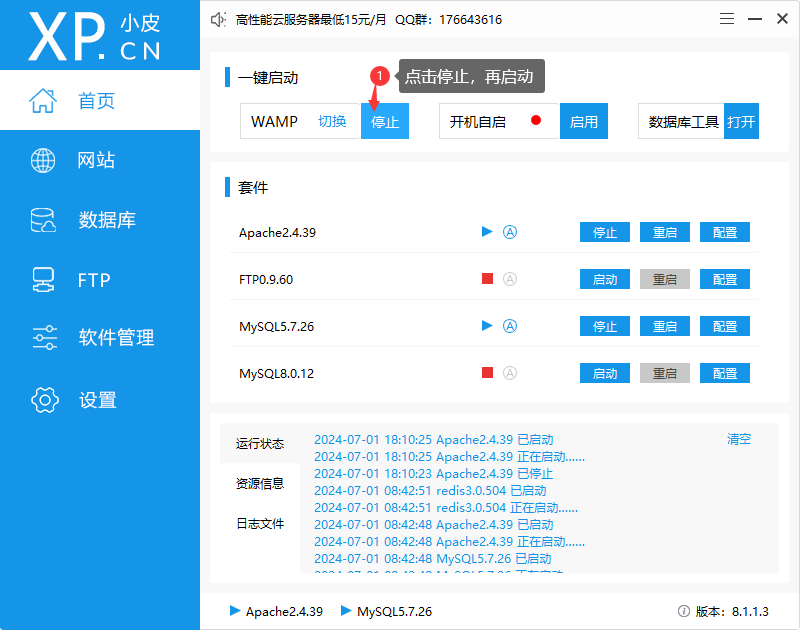This screenshot has width=800, height=630.
Task: Click FTP0.9.60 name in 套件 list
Action: pos(266,280)
